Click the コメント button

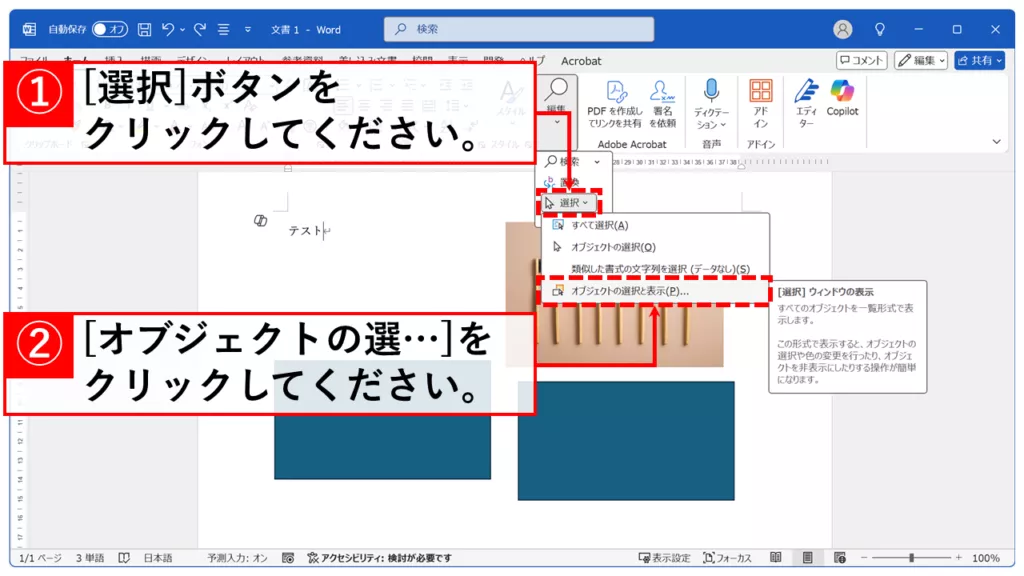pos(861,61)
